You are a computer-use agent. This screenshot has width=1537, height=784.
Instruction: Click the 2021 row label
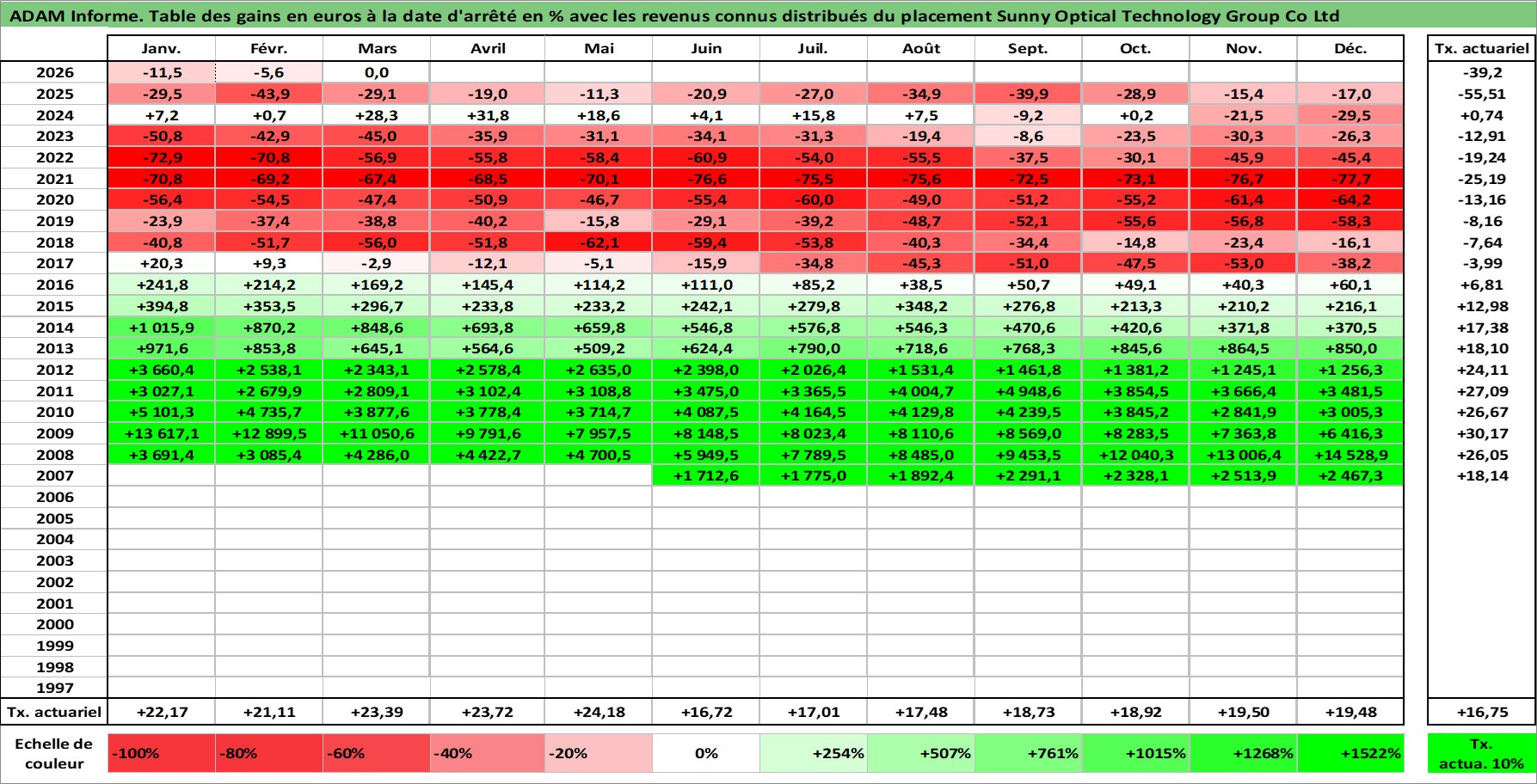[55, 179]
